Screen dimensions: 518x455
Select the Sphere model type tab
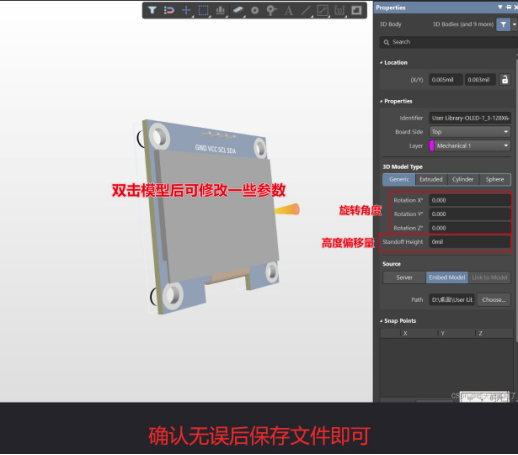[x=495, y=179]
